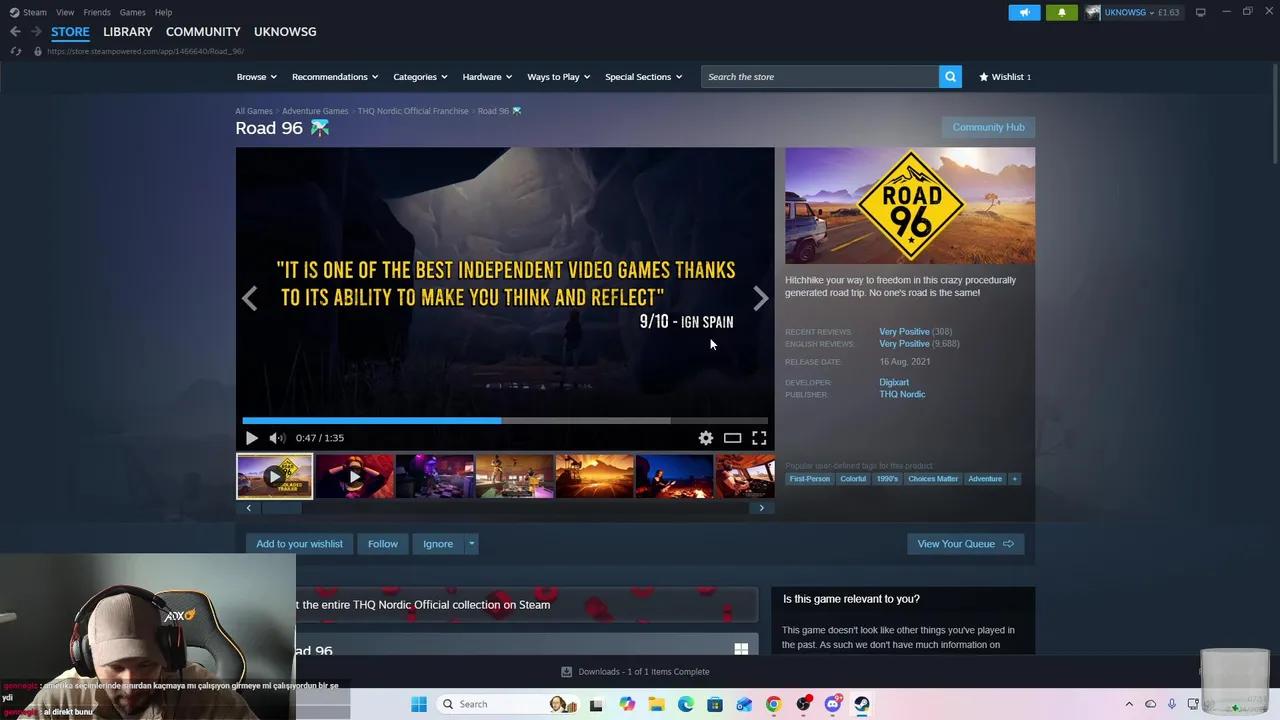Open Chrome from the taskbar
This screenshot has width=1280, height=720.
[773, 704]
